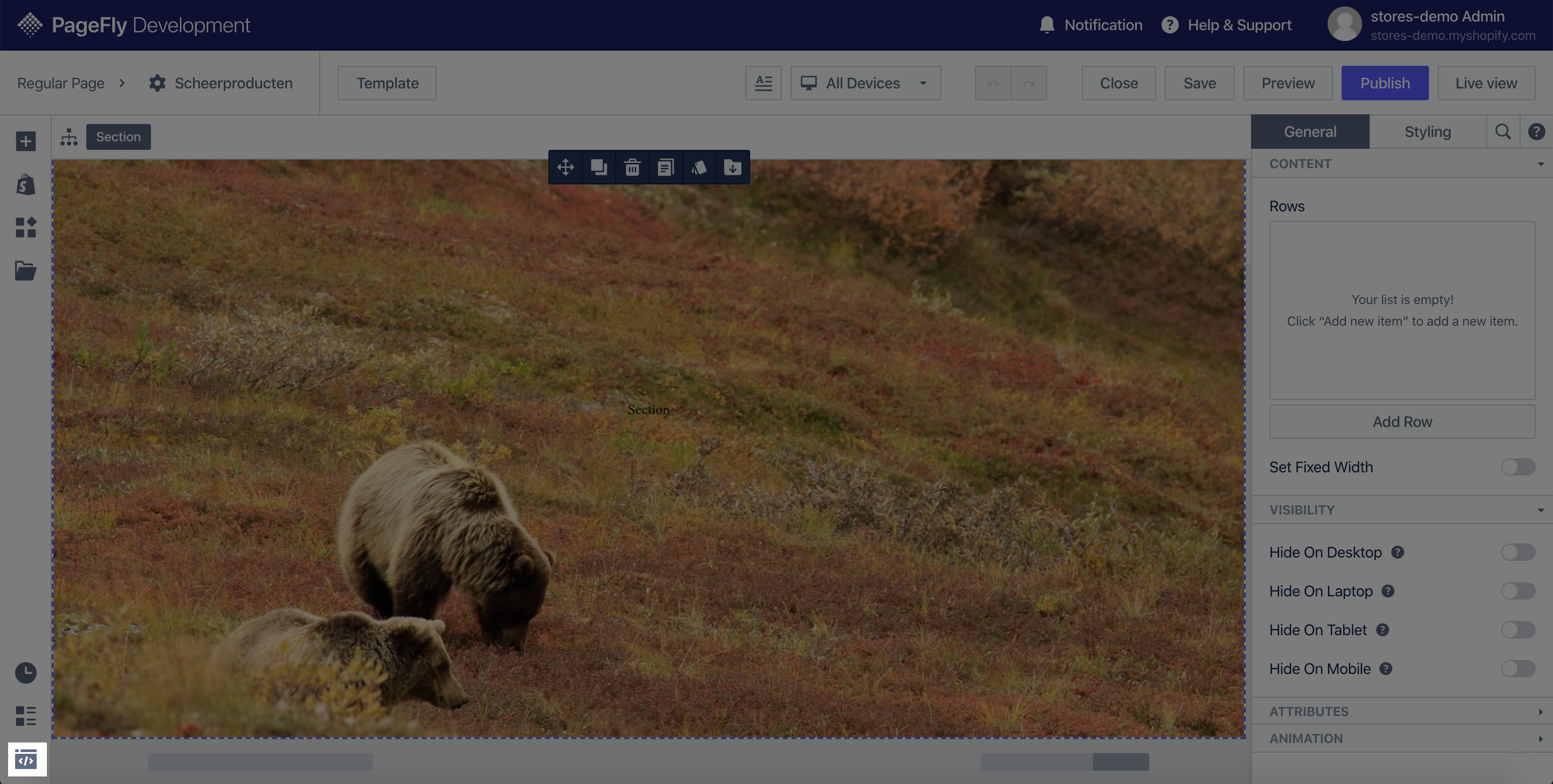The width and height of the screenshot is (1553, 784).
Task: Click the redo arrow button
Action: click(1028, 82)
